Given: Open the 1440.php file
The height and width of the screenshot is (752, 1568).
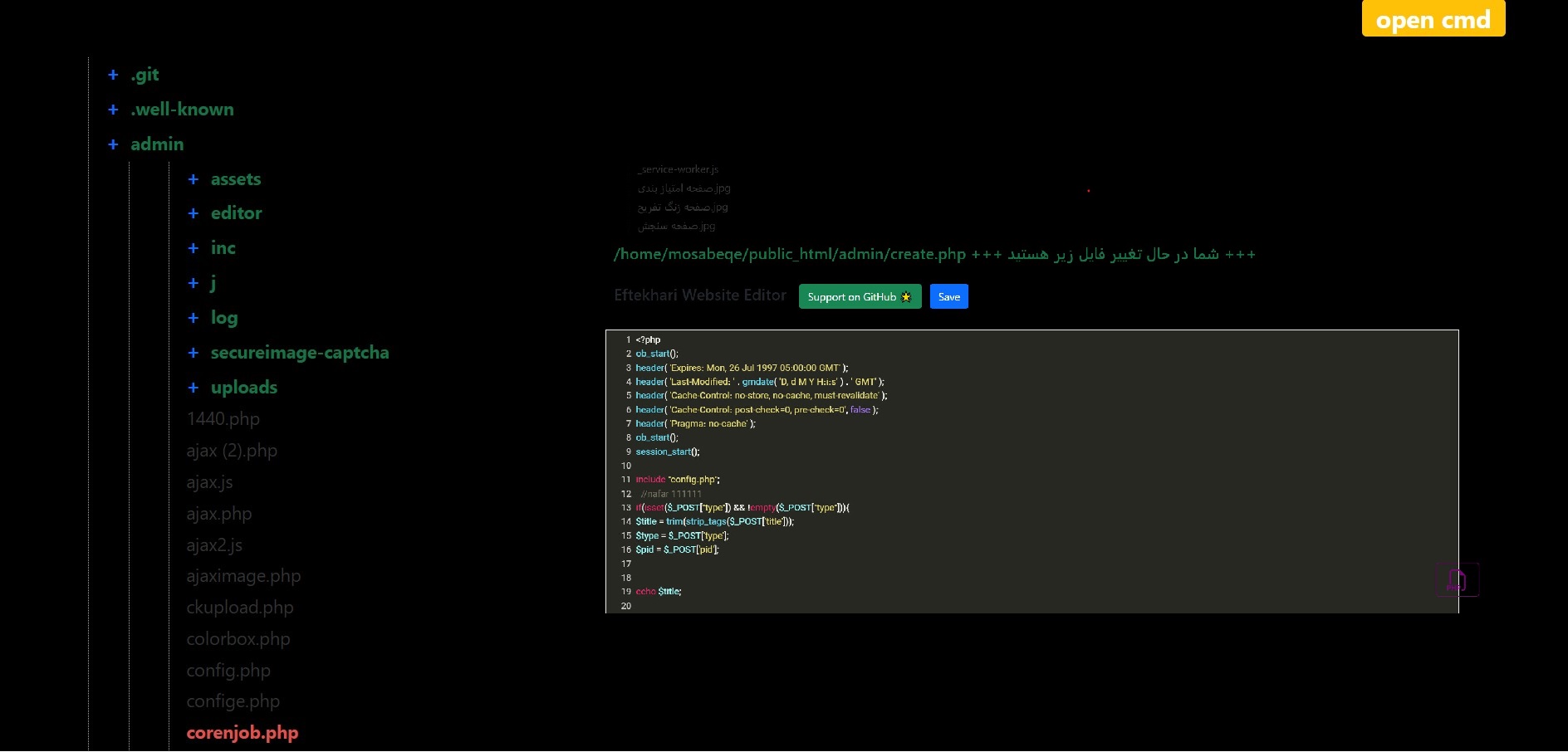Looking at the screenshot, I should pyautogui.click(x=223, y=419).
